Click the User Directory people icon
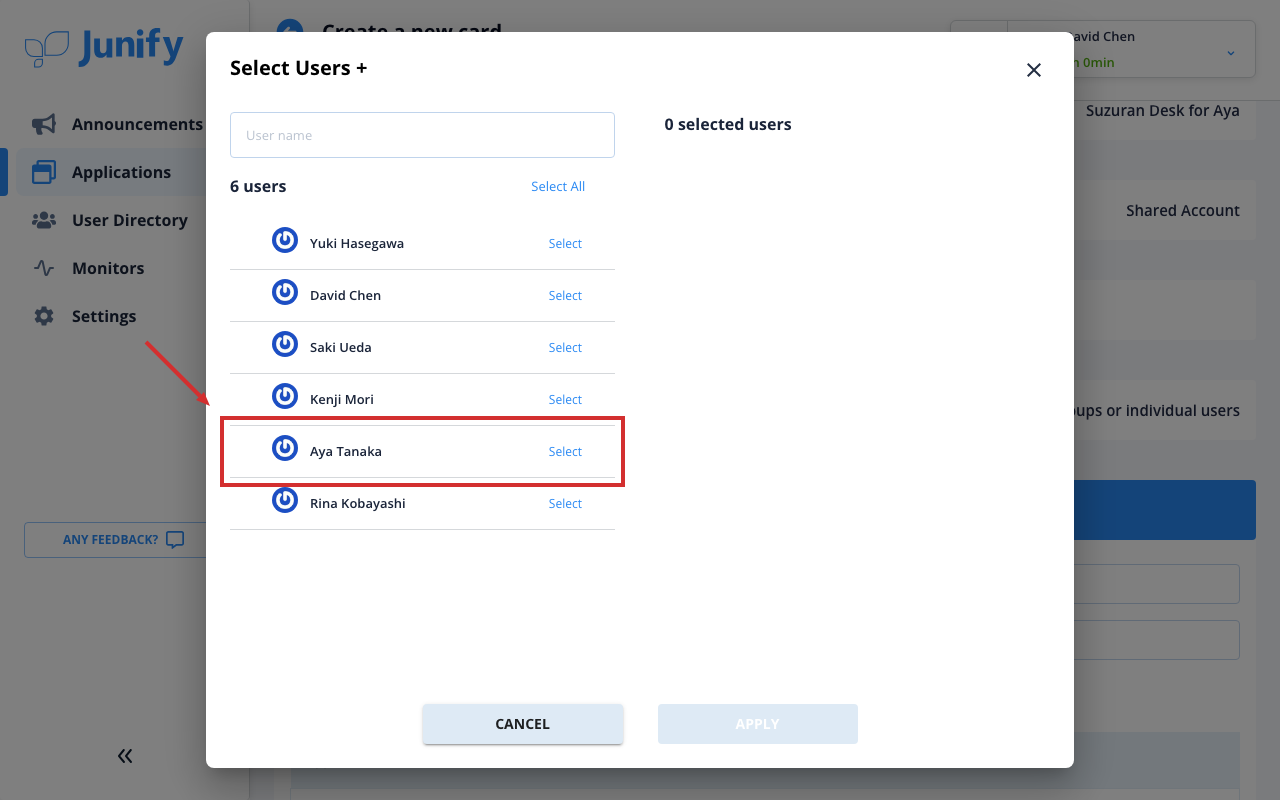This screenshot has height=800, width=1280. pyautogui.click(x=44, y=220)
